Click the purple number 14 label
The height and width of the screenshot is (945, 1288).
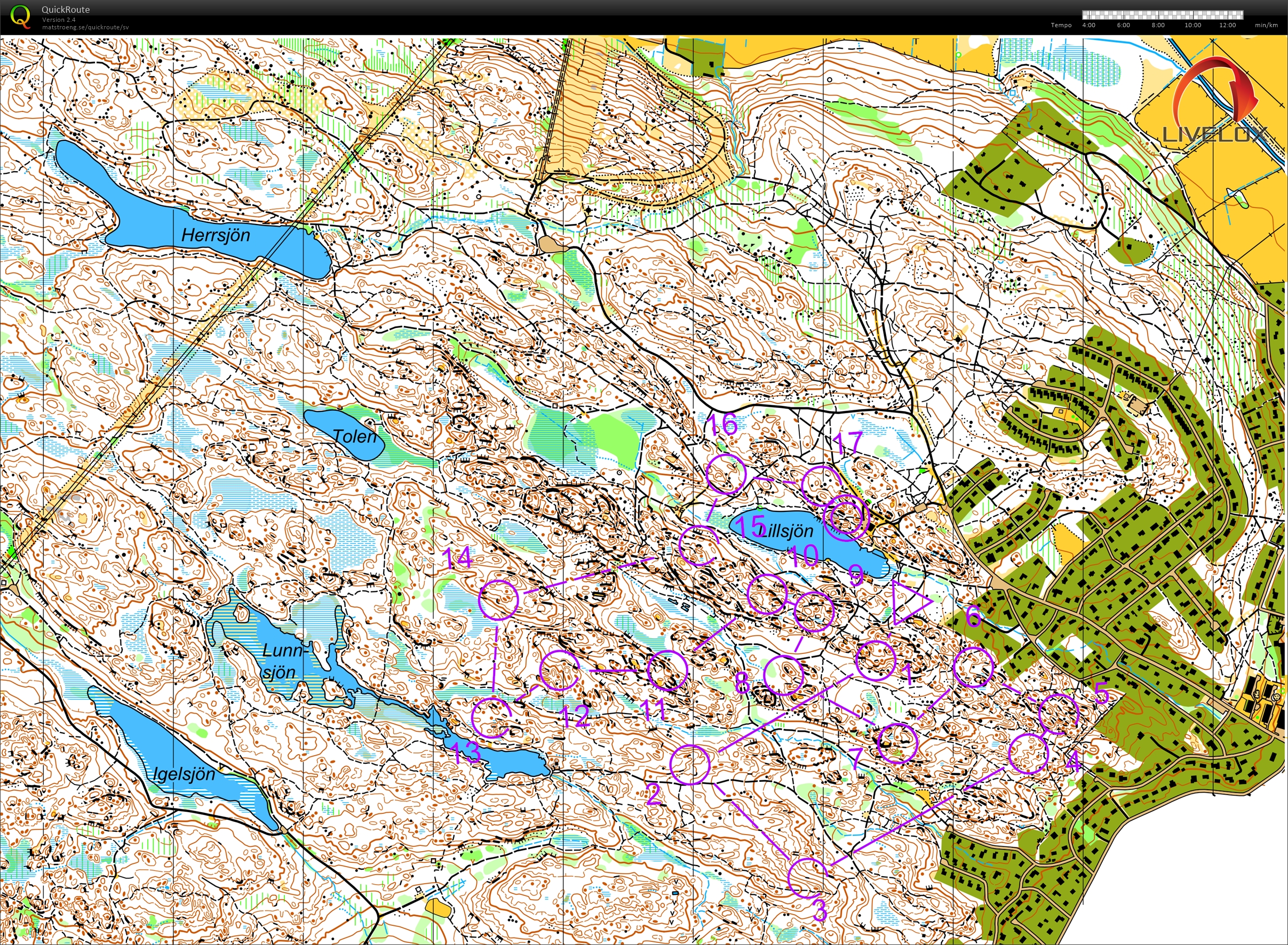[x=458, y=558]
